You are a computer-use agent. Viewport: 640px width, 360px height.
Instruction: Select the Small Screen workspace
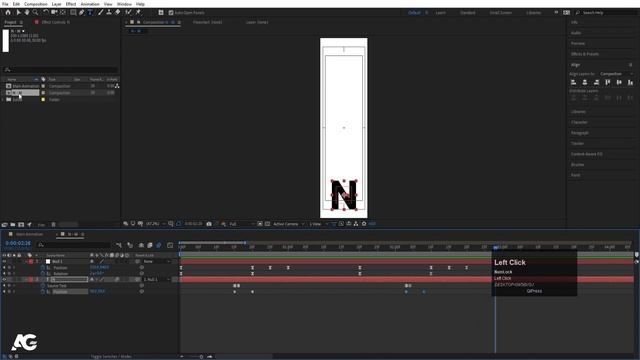coord(500,13)
